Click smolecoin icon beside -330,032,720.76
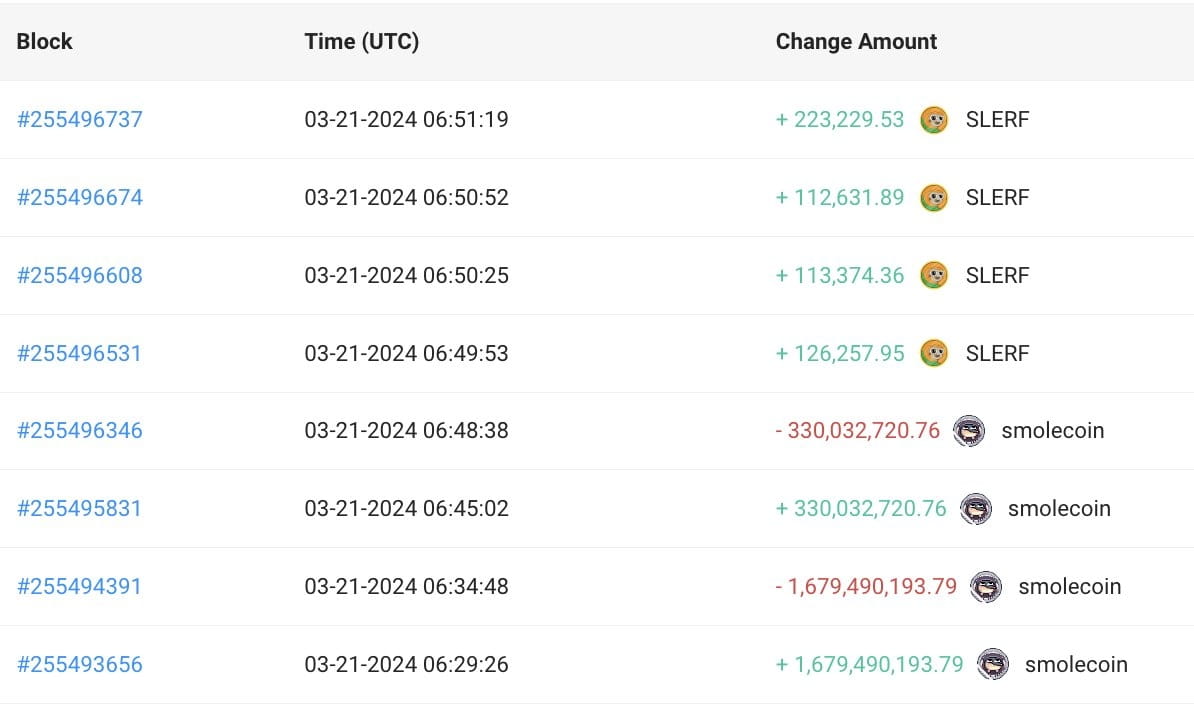Viewport: 1194px width, 710px height. (969, 431)
